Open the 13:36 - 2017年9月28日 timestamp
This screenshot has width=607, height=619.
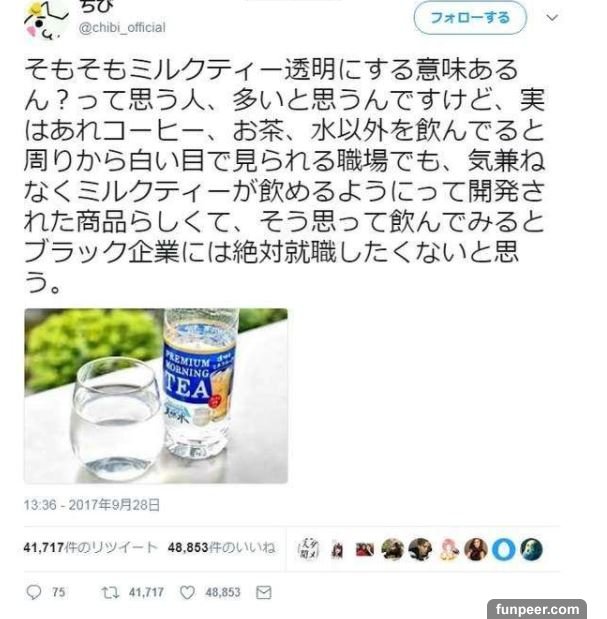(92, 505)
